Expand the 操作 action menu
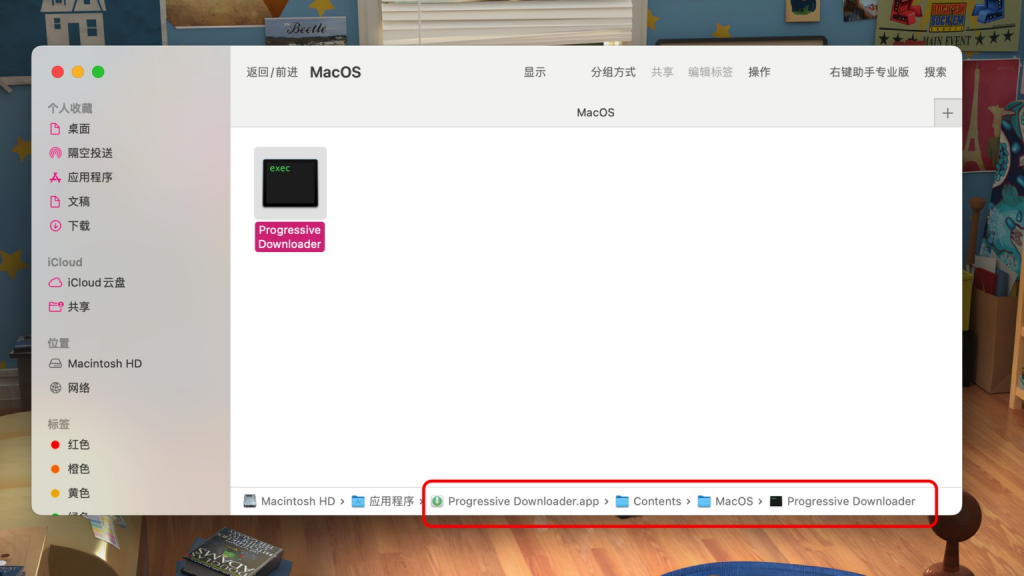 coord(759,72)
